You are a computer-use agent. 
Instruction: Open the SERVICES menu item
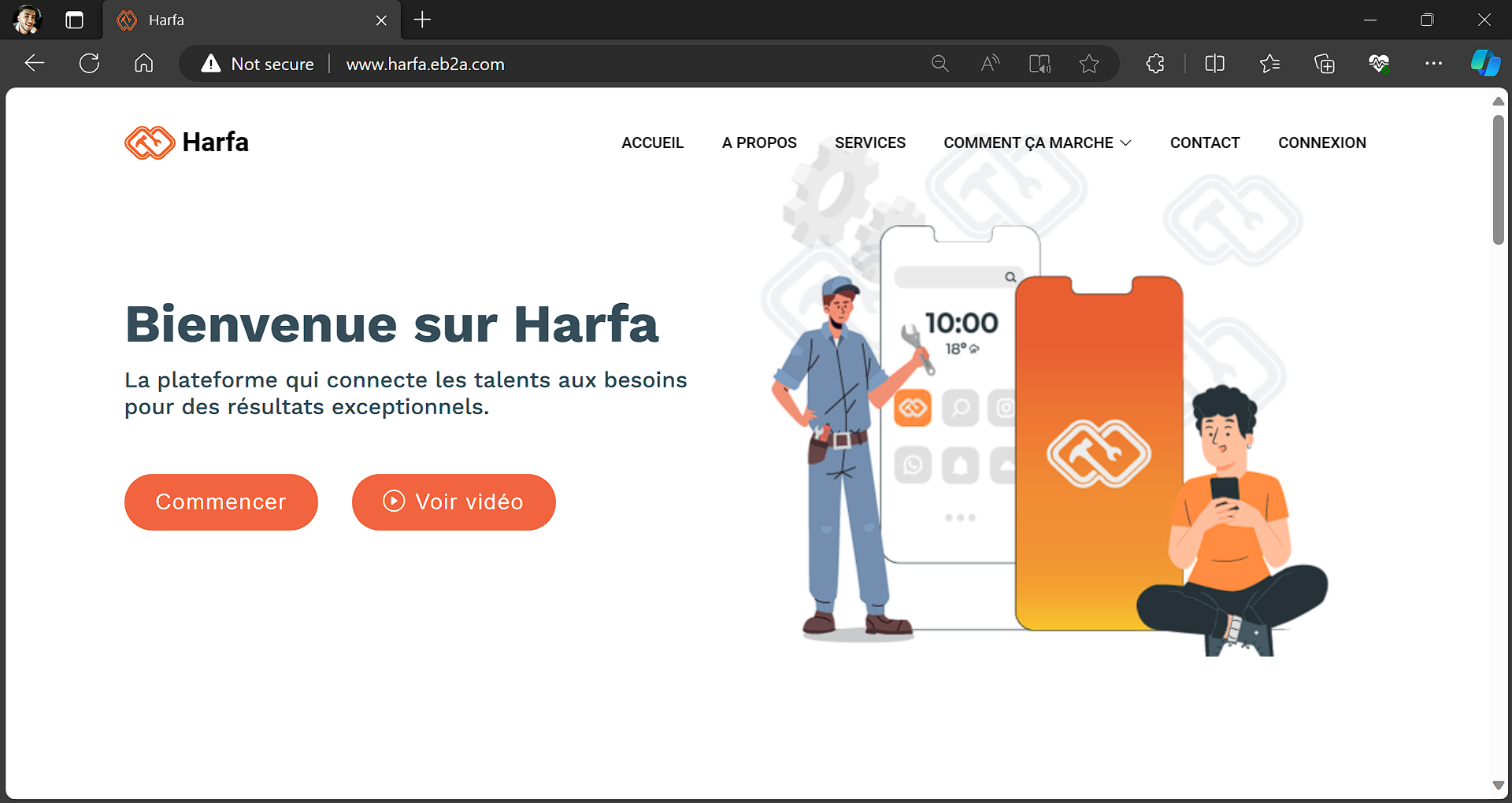(x=870, y=142)
